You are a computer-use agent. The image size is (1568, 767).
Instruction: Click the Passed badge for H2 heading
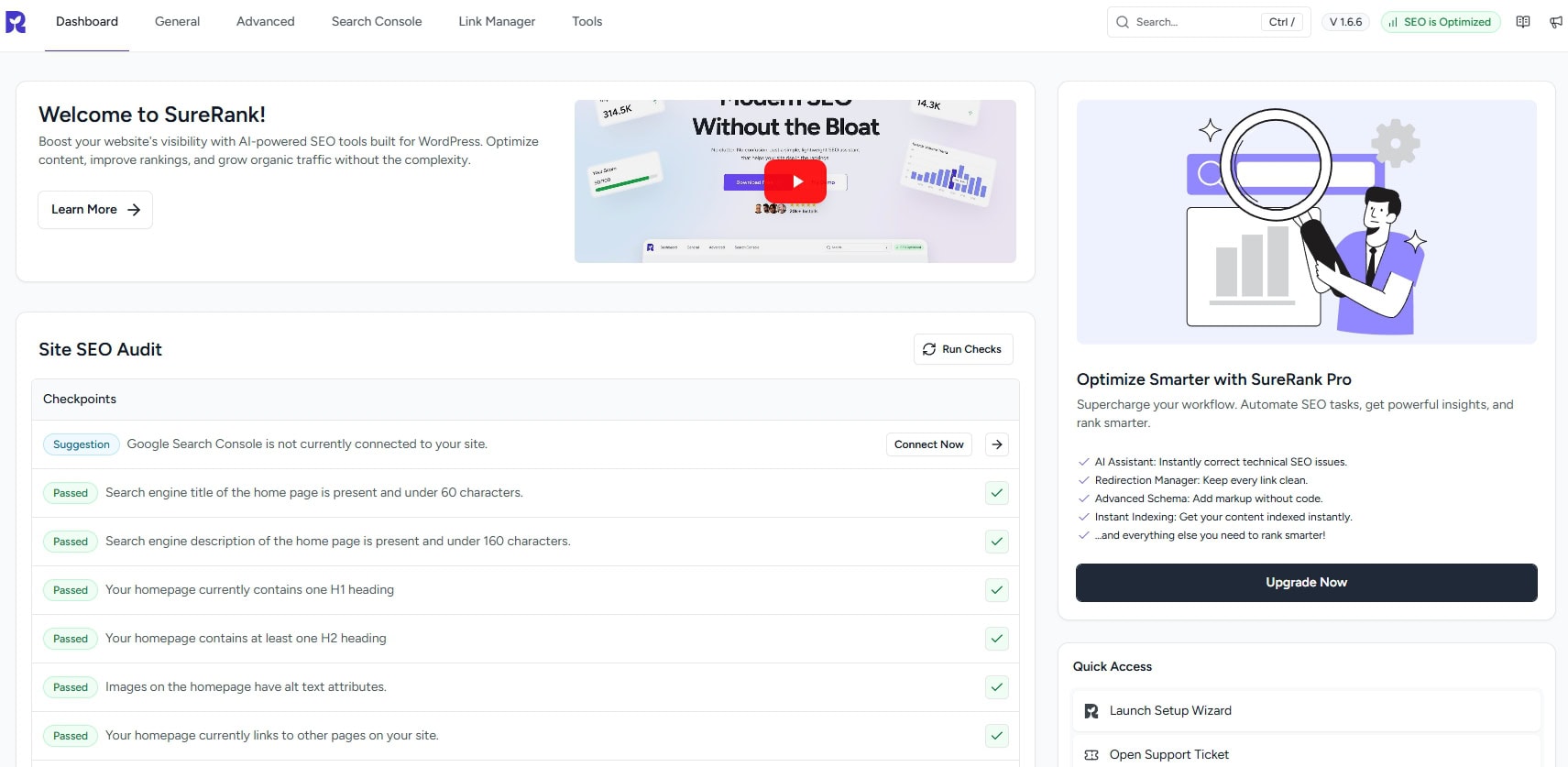pyautogui.click(x=71, y=639)
